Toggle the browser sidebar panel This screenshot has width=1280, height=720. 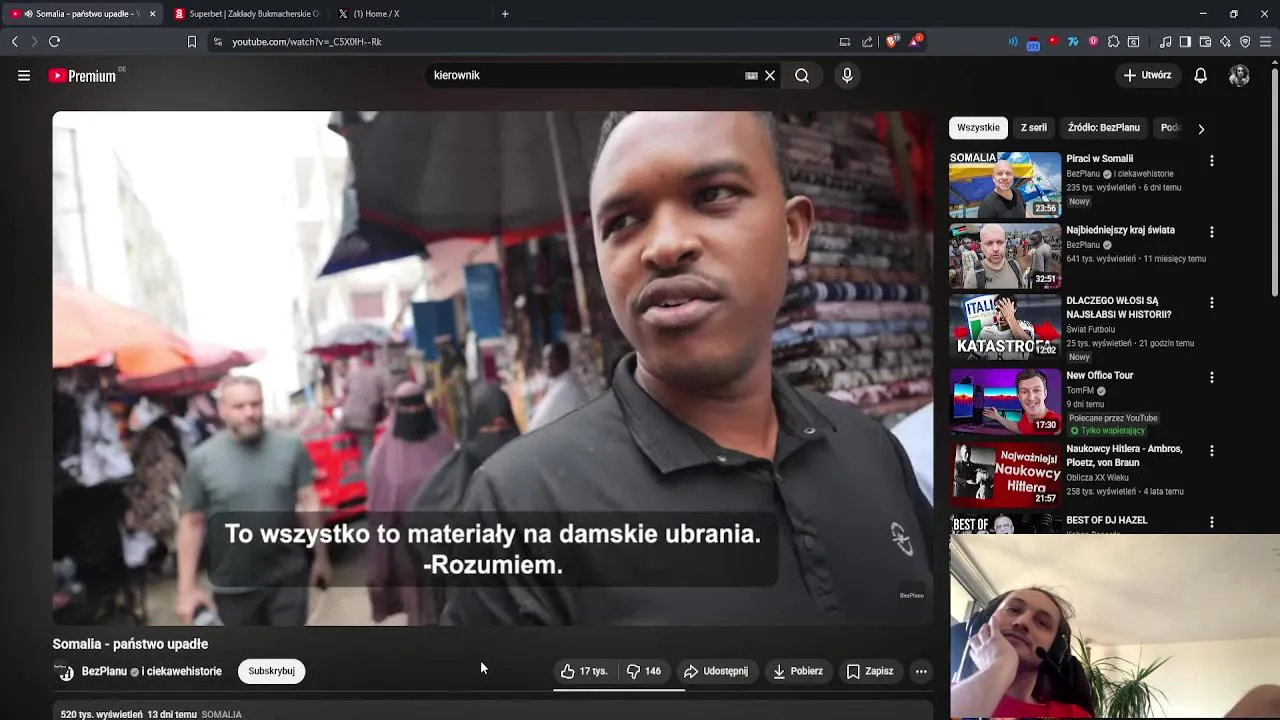[x=1185, y=42]
